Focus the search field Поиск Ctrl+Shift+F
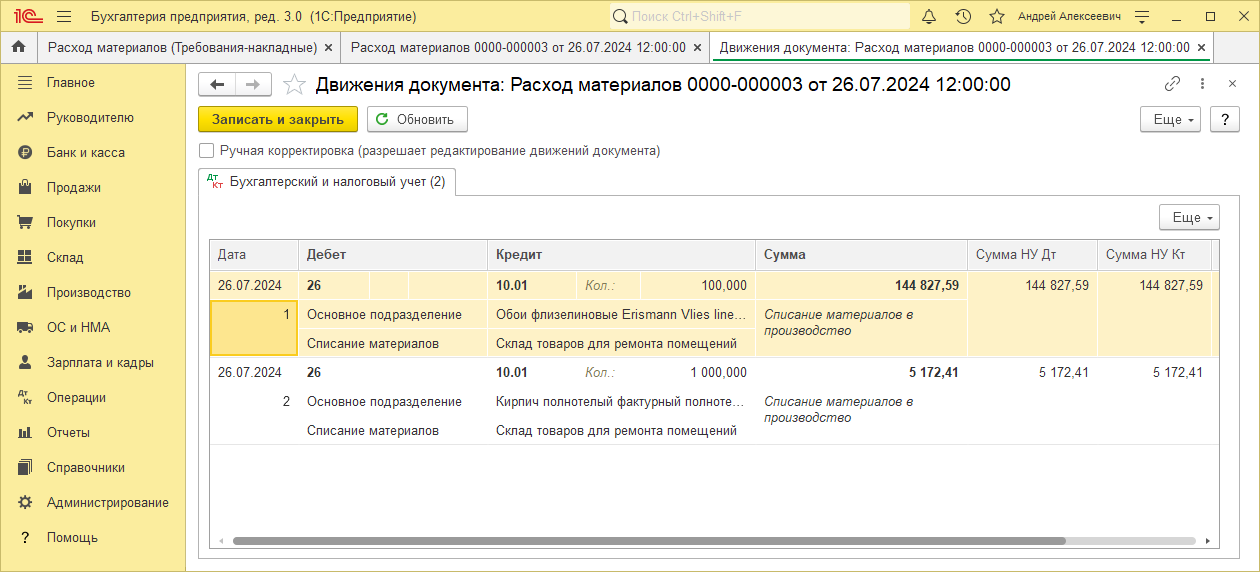Image resolution: width=1260 pixels, height=572 pixels. pyautogui.click(x=760, y=16)
